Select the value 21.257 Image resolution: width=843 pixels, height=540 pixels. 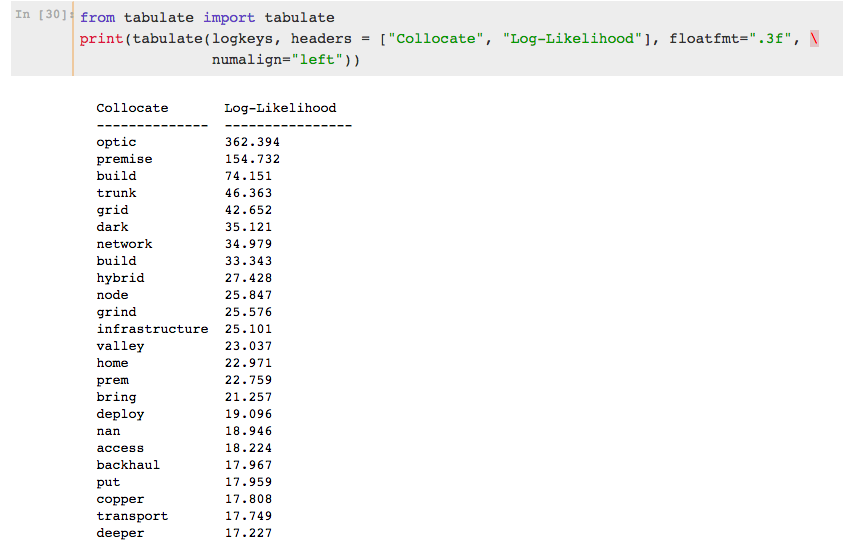point(248,397)
